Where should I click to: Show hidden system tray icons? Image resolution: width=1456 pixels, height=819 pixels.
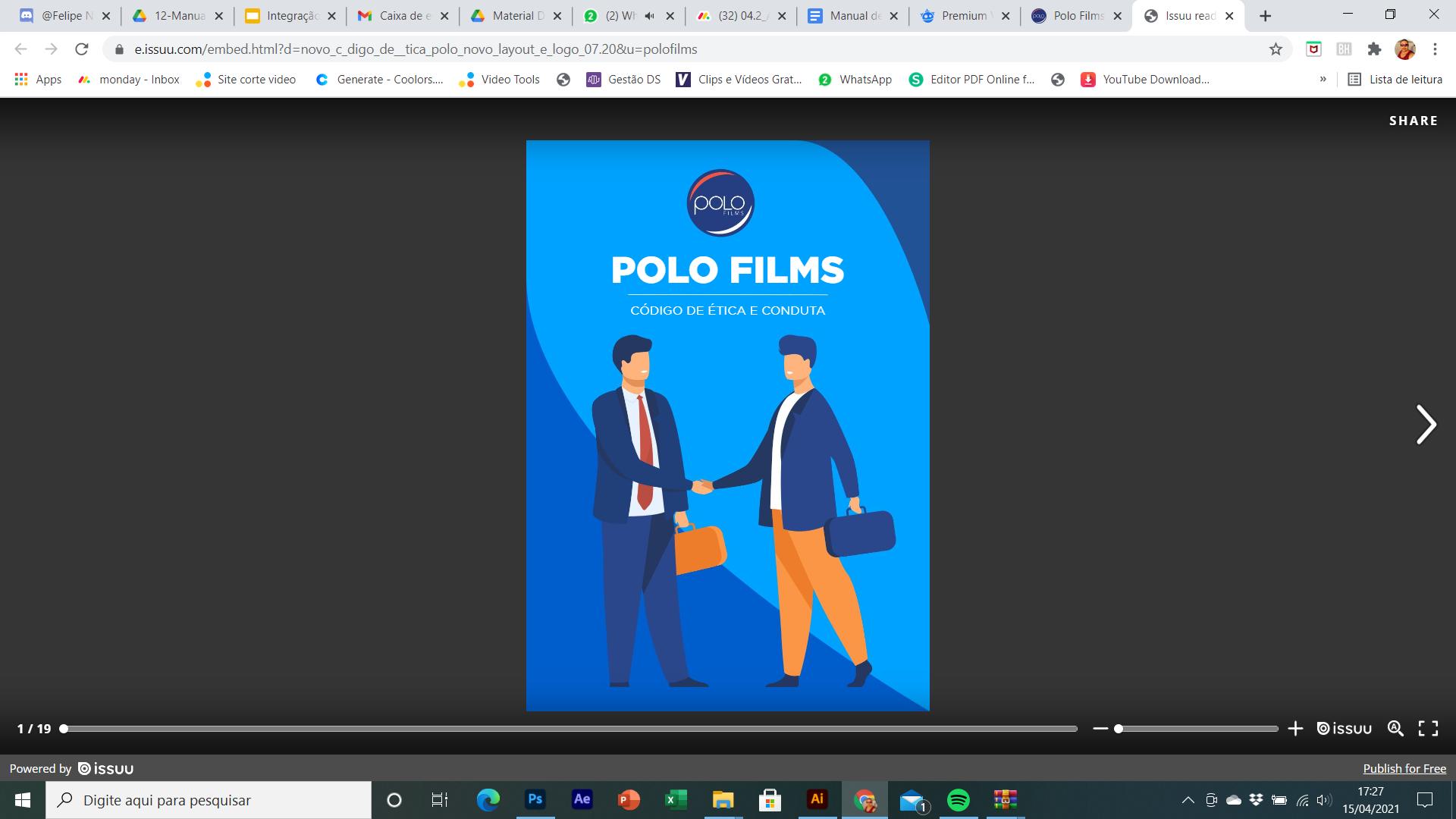point(1188,800)
